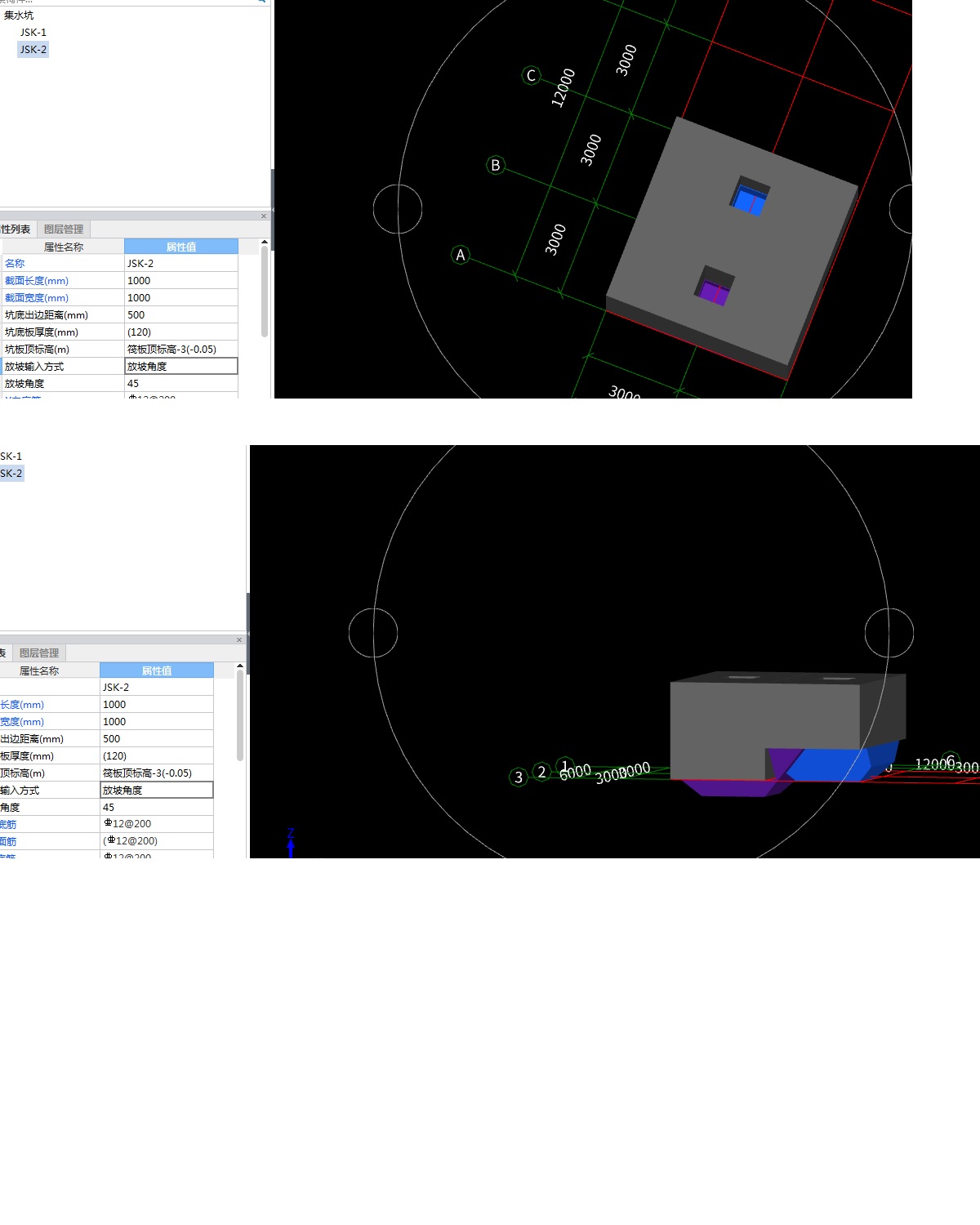Click 属性名称 column header in upper table
This screenshot has width=980, height=1225.
[63, 247]
